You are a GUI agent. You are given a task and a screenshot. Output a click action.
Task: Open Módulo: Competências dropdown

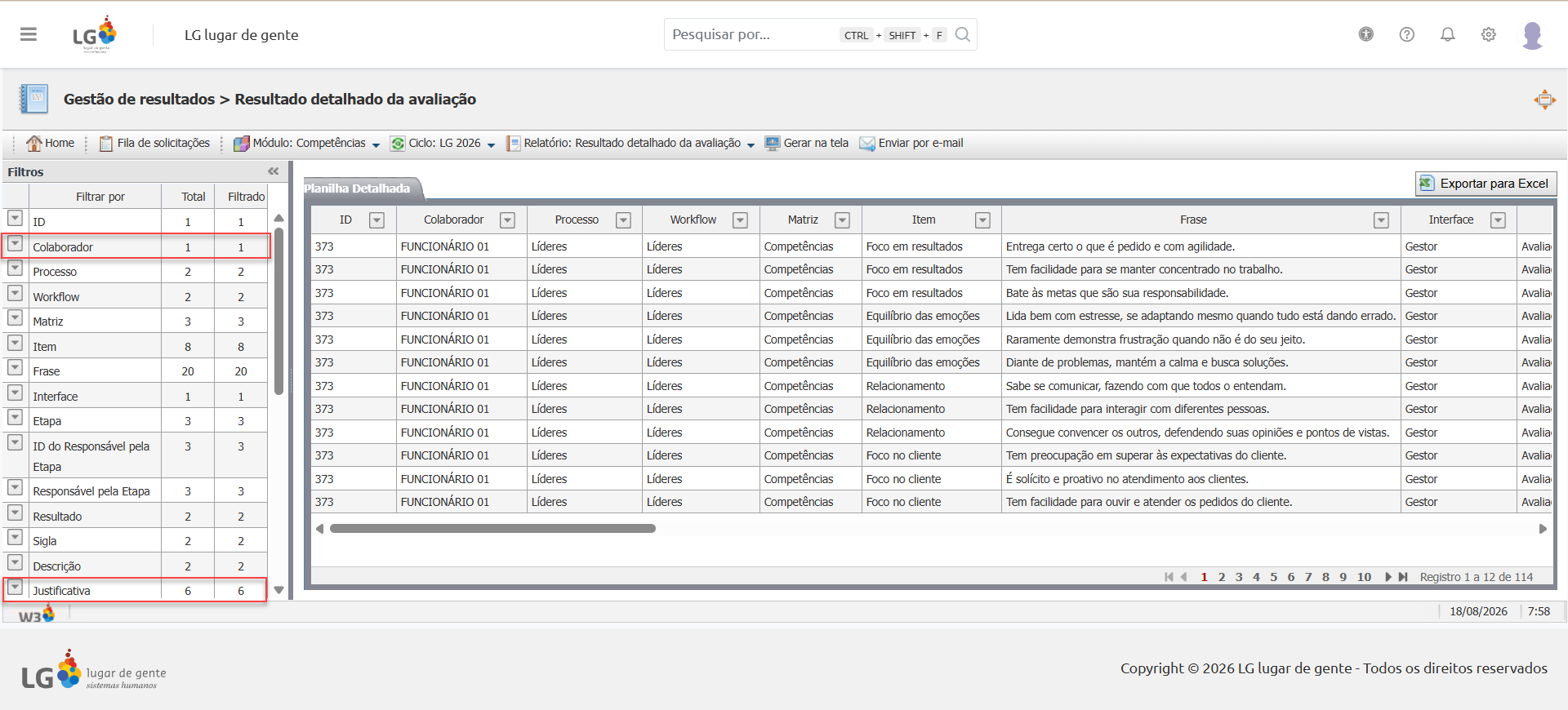click(x=376, y=145)
